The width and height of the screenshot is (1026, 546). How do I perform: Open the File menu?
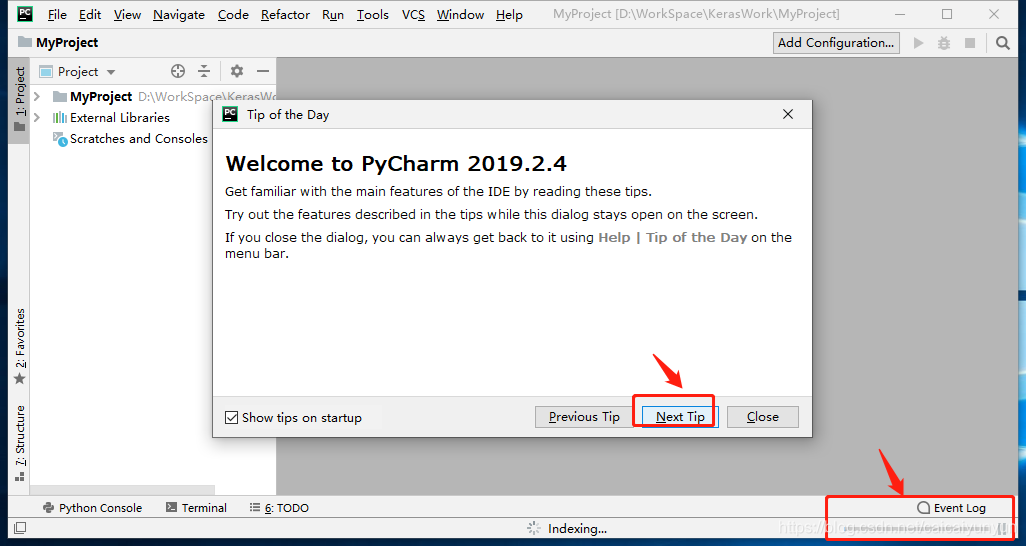[x=57, y=14]
